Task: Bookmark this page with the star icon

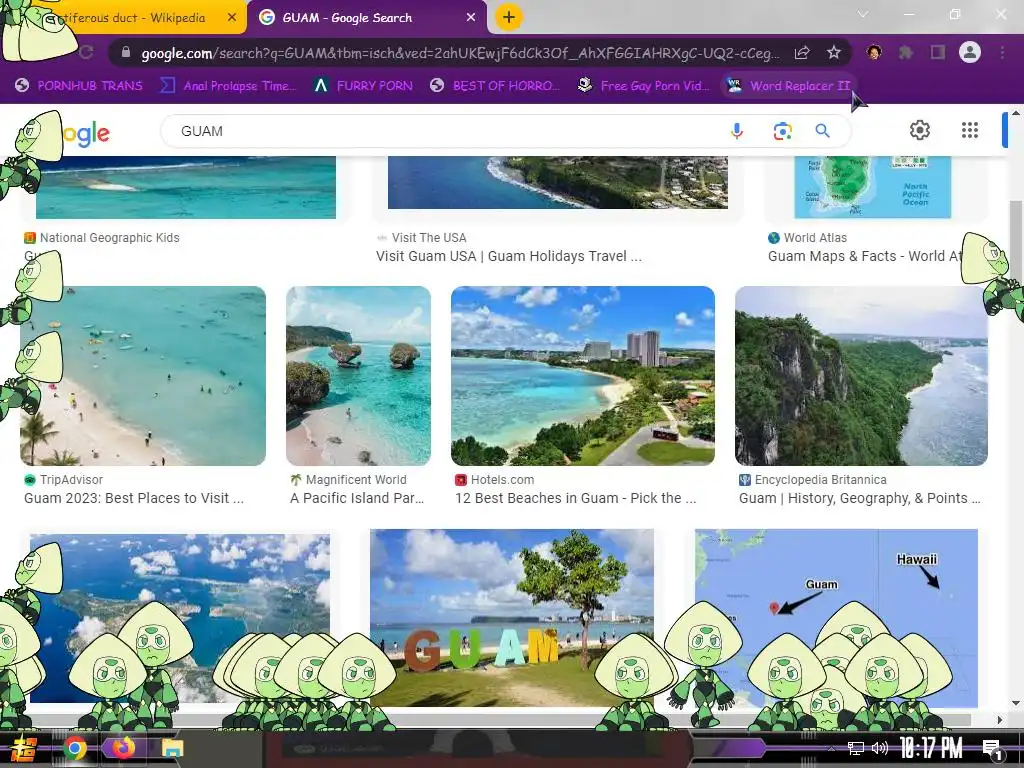Action: pos(833,52)
